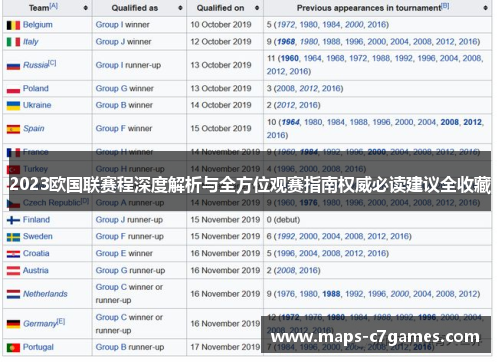
Task: Click the Netherlands flag icon
Action: (x=13, y=294)
